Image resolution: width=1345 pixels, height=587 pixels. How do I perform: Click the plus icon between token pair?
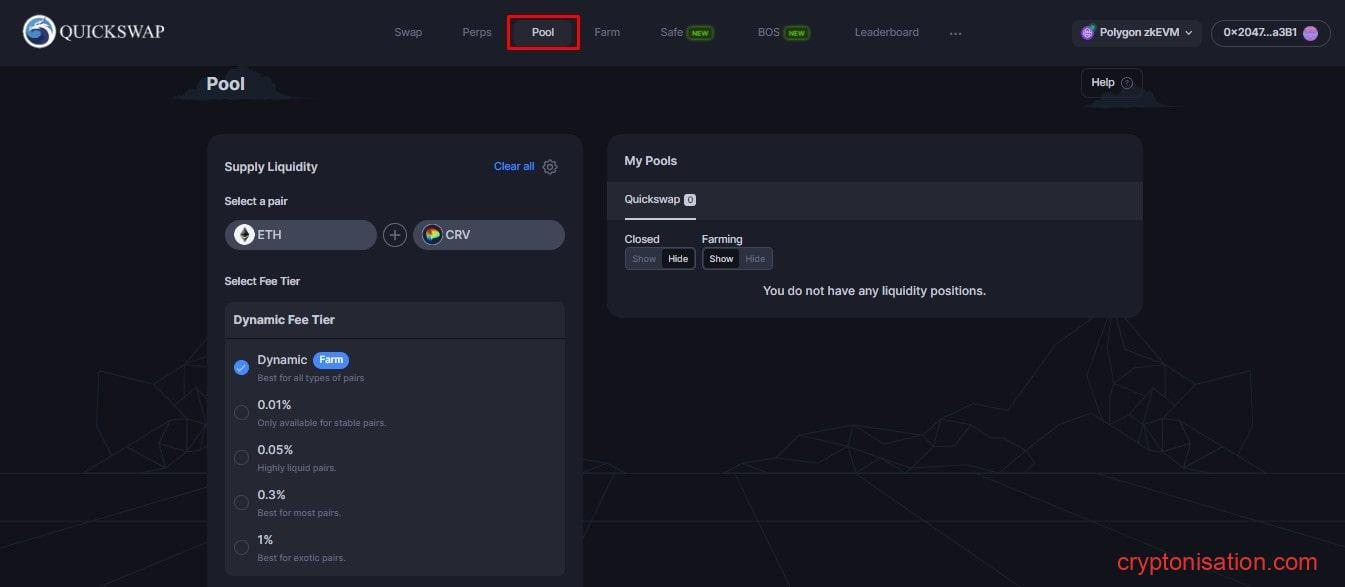pyautogui.click(x=395, y=235)
